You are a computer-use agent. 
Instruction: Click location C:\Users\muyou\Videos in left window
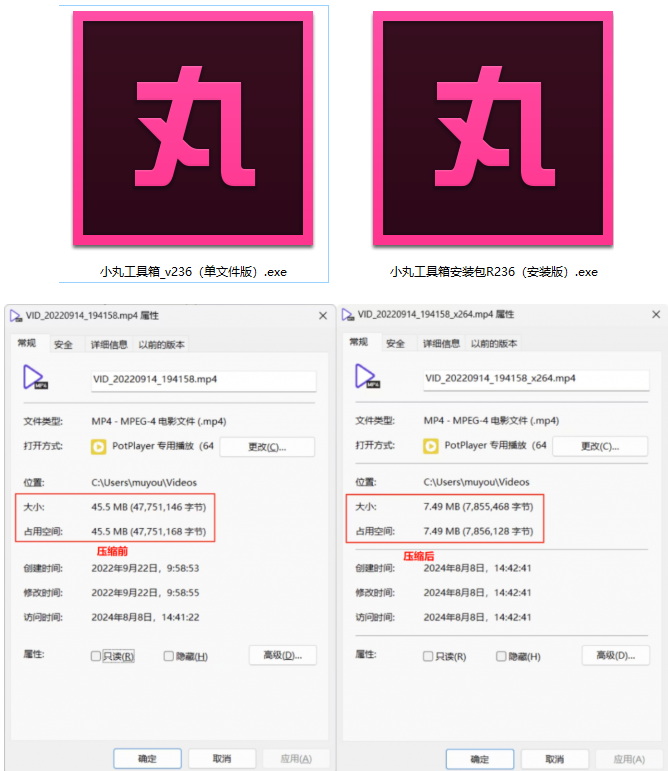coord(144,483)
